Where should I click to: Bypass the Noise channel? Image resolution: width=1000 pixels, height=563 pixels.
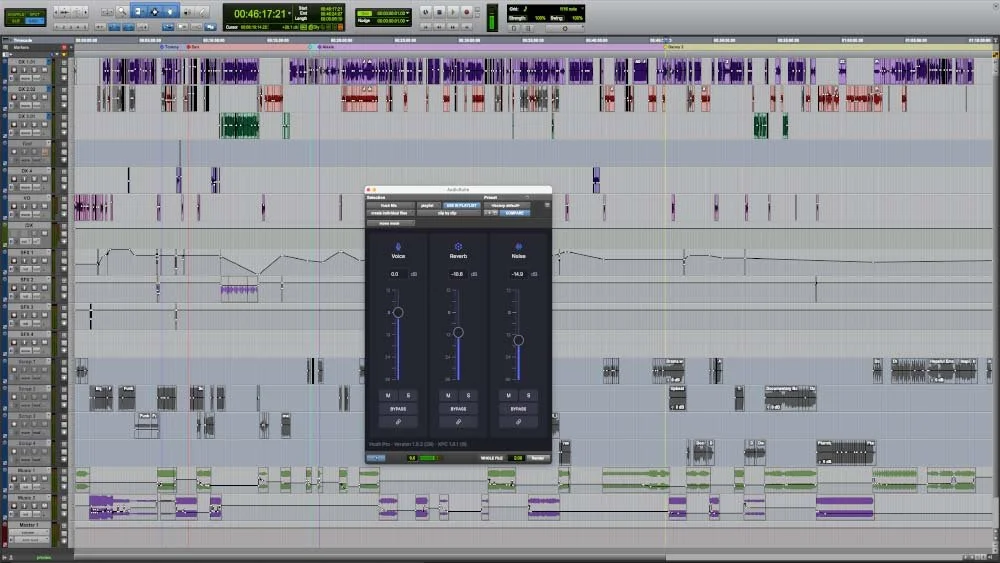[518, 409]
